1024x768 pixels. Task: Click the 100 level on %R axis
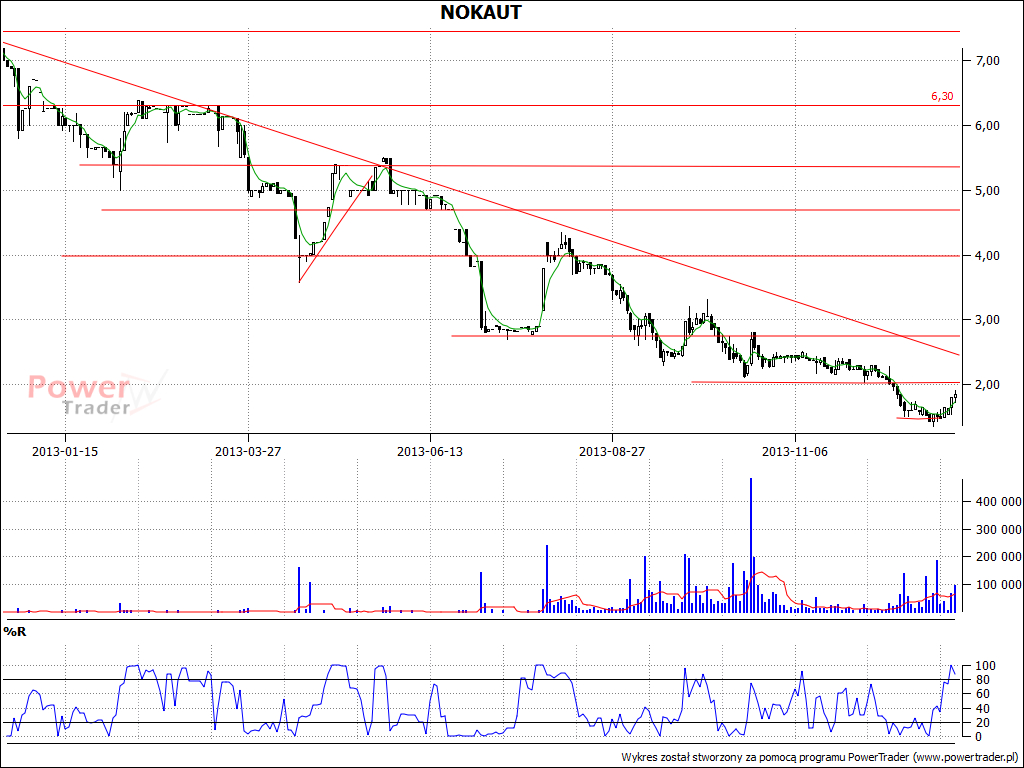click(985, 666)
